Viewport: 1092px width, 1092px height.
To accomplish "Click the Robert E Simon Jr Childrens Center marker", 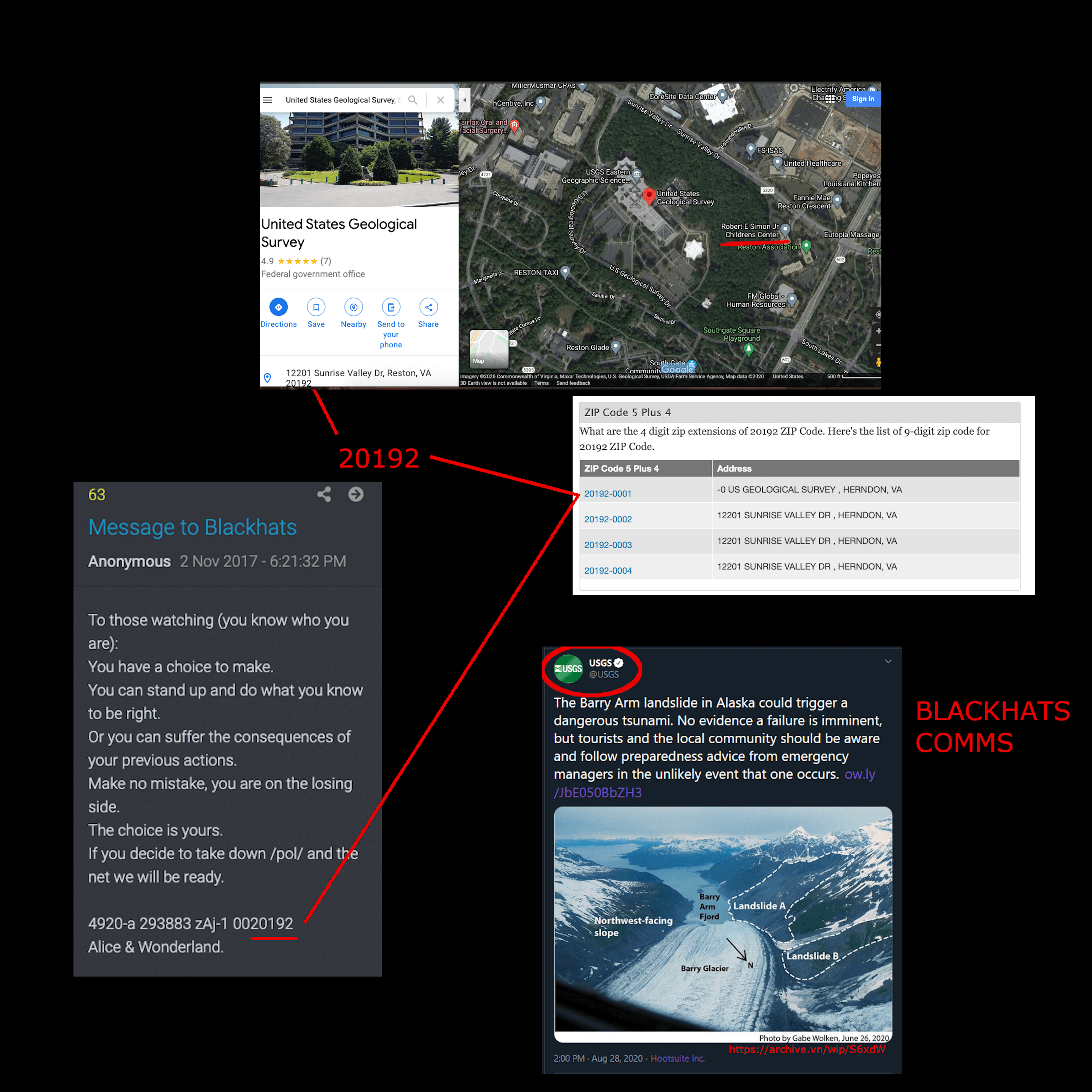I will pos(785,229).
